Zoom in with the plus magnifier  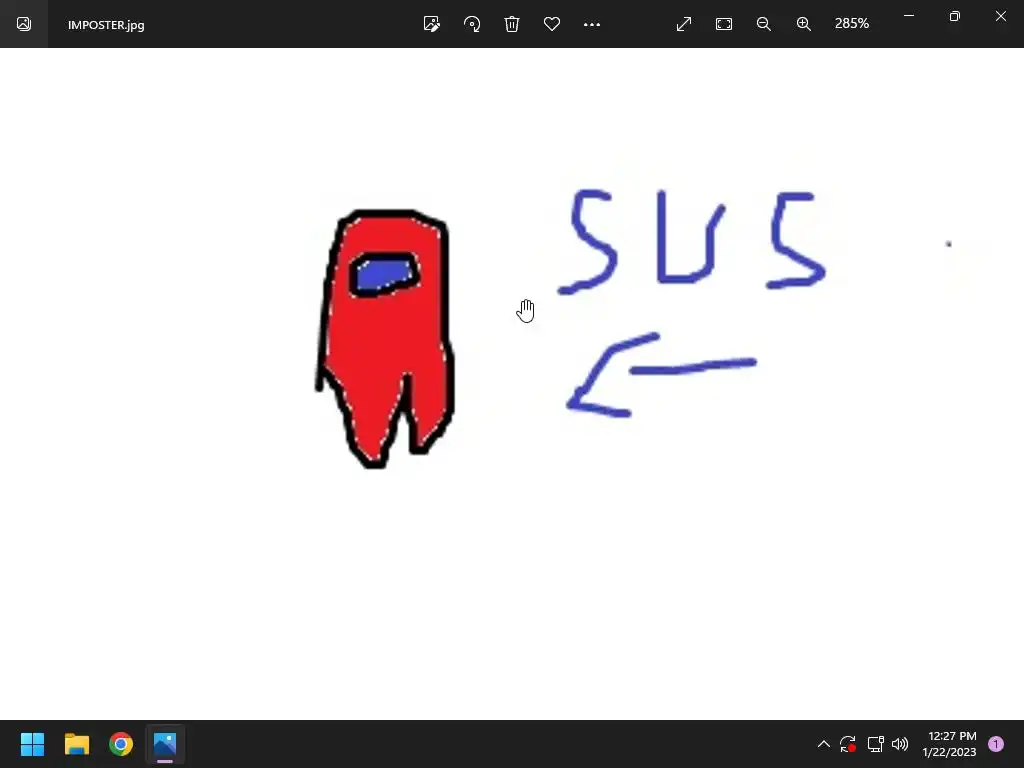click(x=803, y=24)
